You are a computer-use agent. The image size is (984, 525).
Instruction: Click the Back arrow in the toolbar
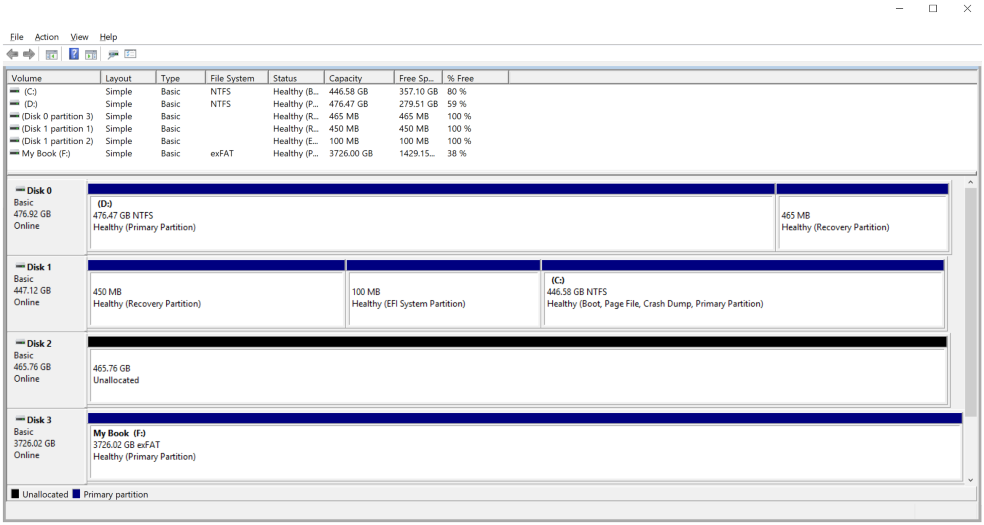click(x=13, y=53)
